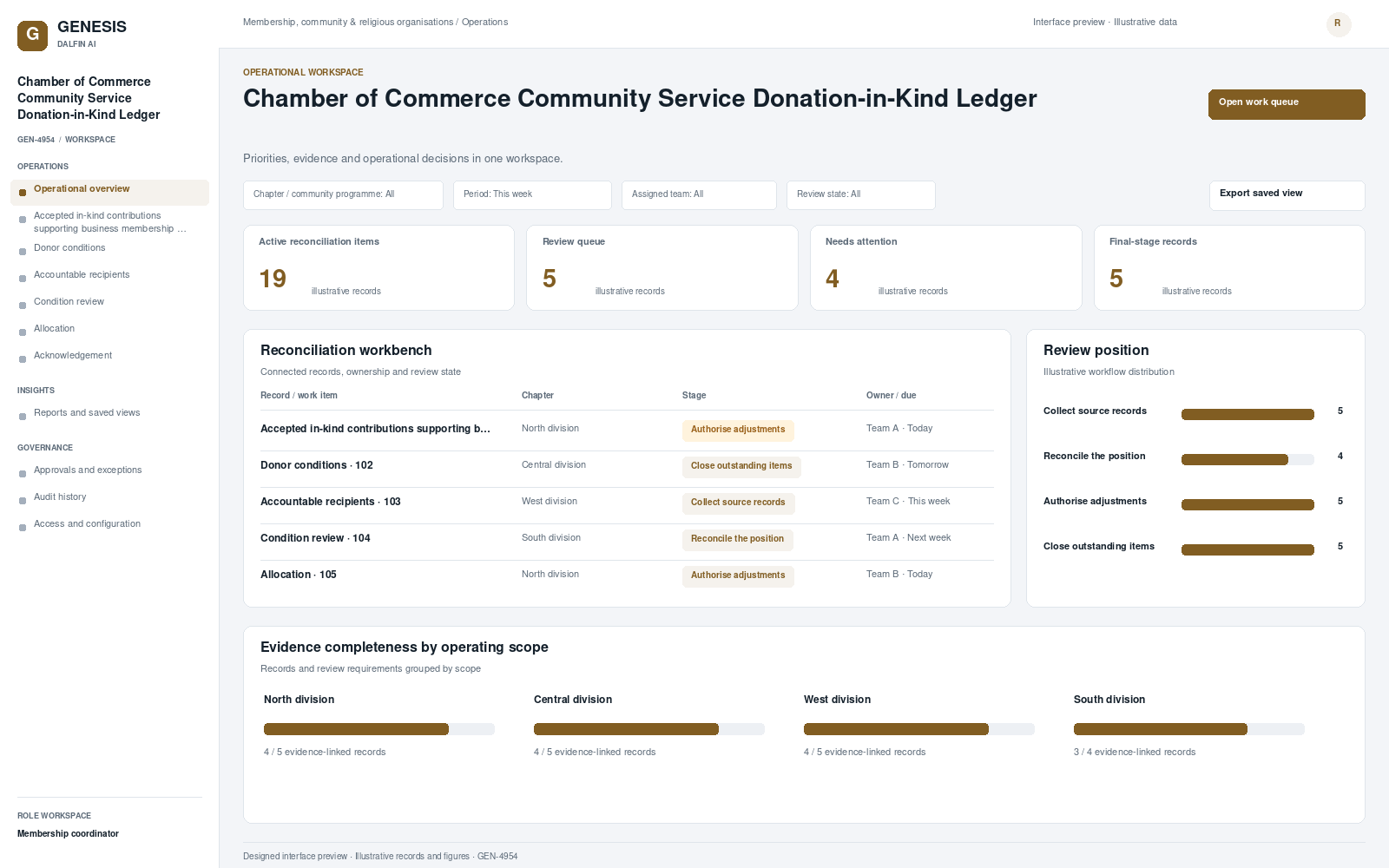Click the North division evidence progress bar
The width and height of the screenshot is (1389, 868).
click(379, 729)
